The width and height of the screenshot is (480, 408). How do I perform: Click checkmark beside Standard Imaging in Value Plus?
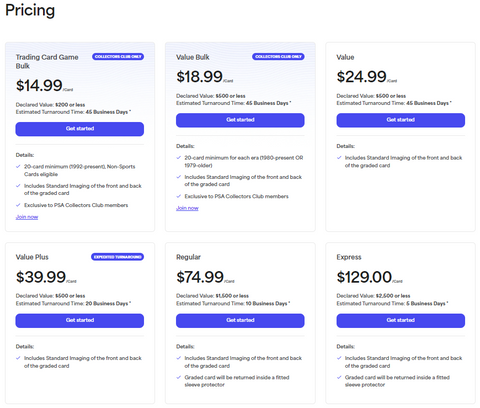click(18, 358)
